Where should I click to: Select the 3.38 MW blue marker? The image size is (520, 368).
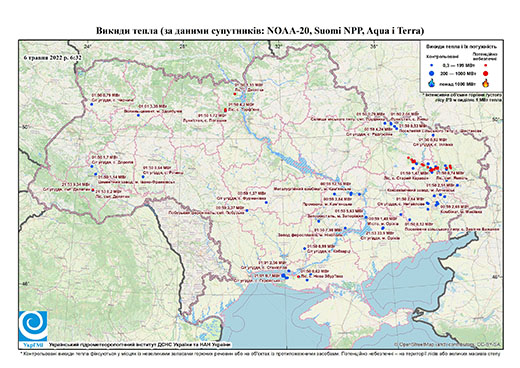pyautogui.click(x=138, y=115)
